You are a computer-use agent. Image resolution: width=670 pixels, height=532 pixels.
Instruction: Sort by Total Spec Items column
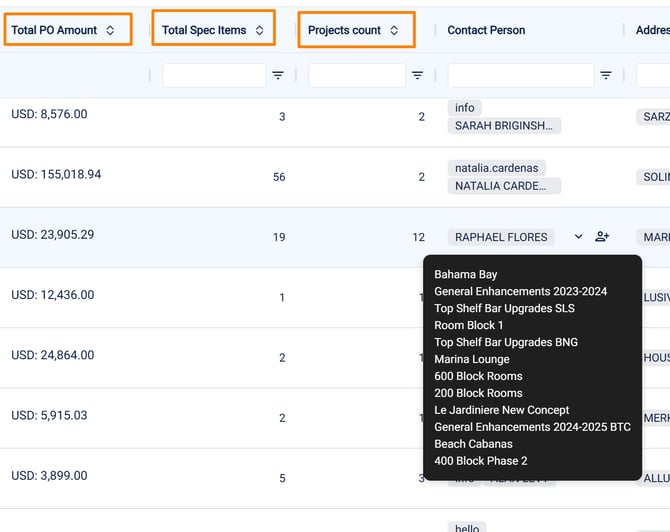[259, 30]
